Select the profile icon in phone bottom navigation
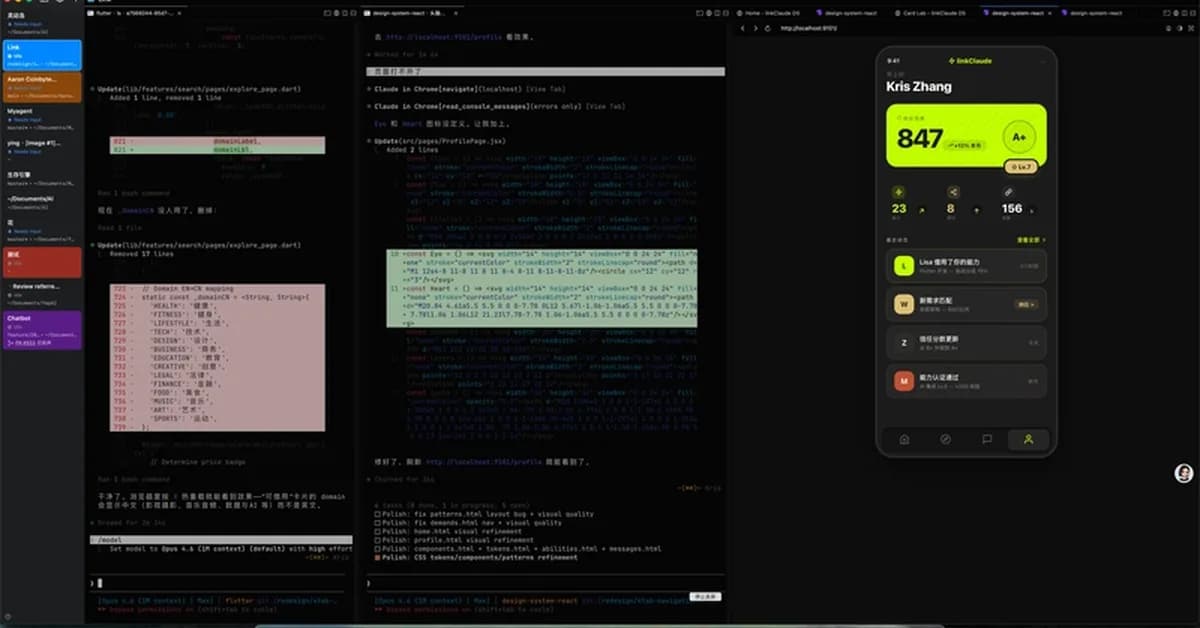Screen dimensions: 1200x628 coord(1029,439)
